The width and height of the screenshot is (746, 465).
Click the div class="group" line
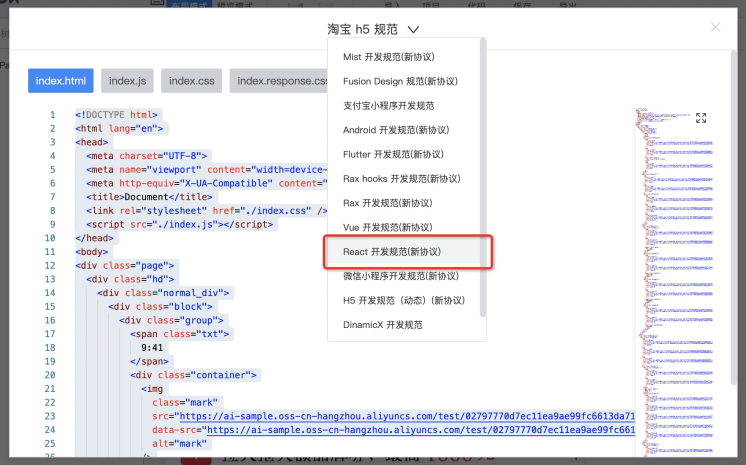pyautogui.click(x=171, y=320)
